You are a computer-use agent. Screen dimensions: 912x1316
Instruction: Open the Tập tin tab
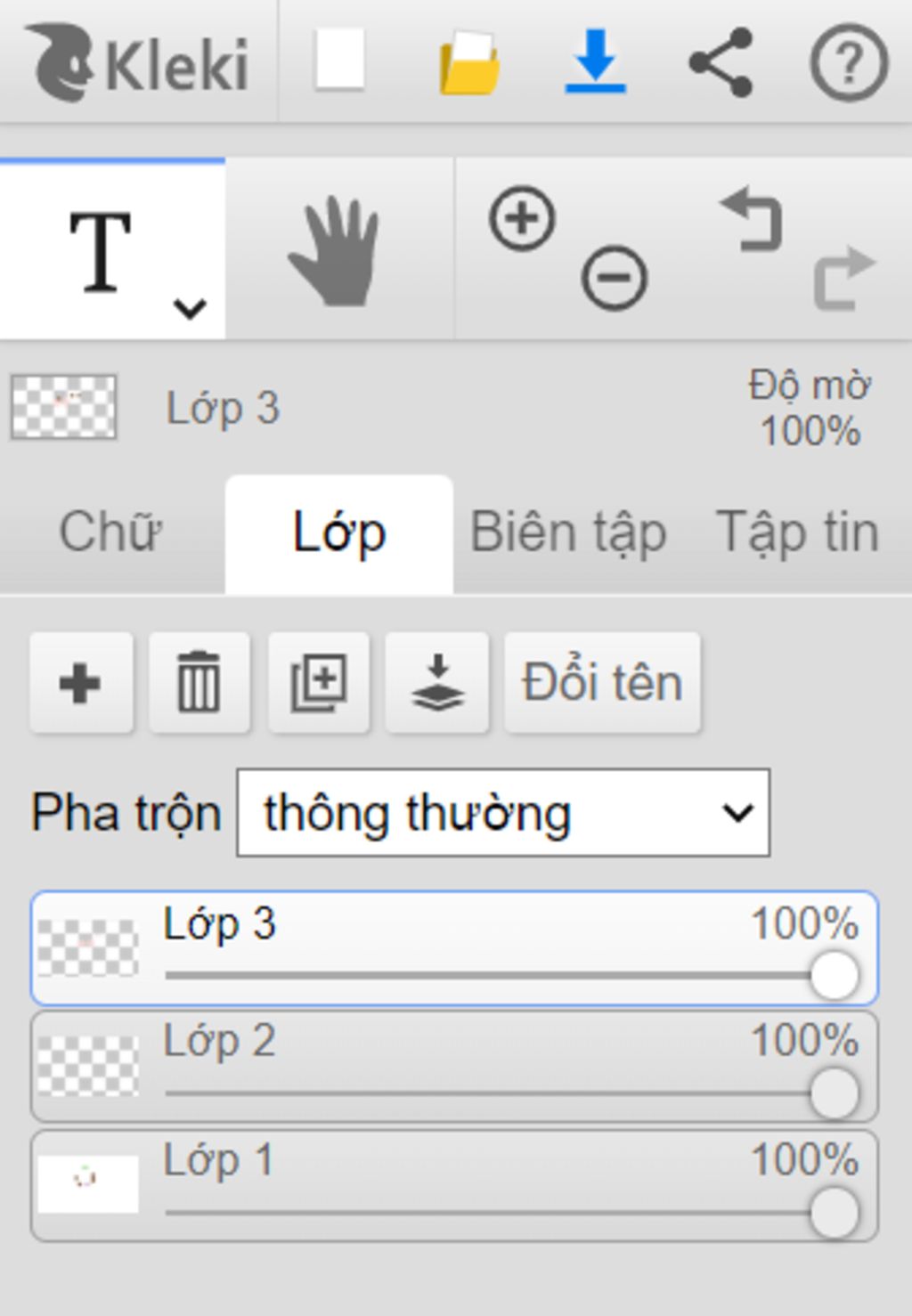click(798, 532)
